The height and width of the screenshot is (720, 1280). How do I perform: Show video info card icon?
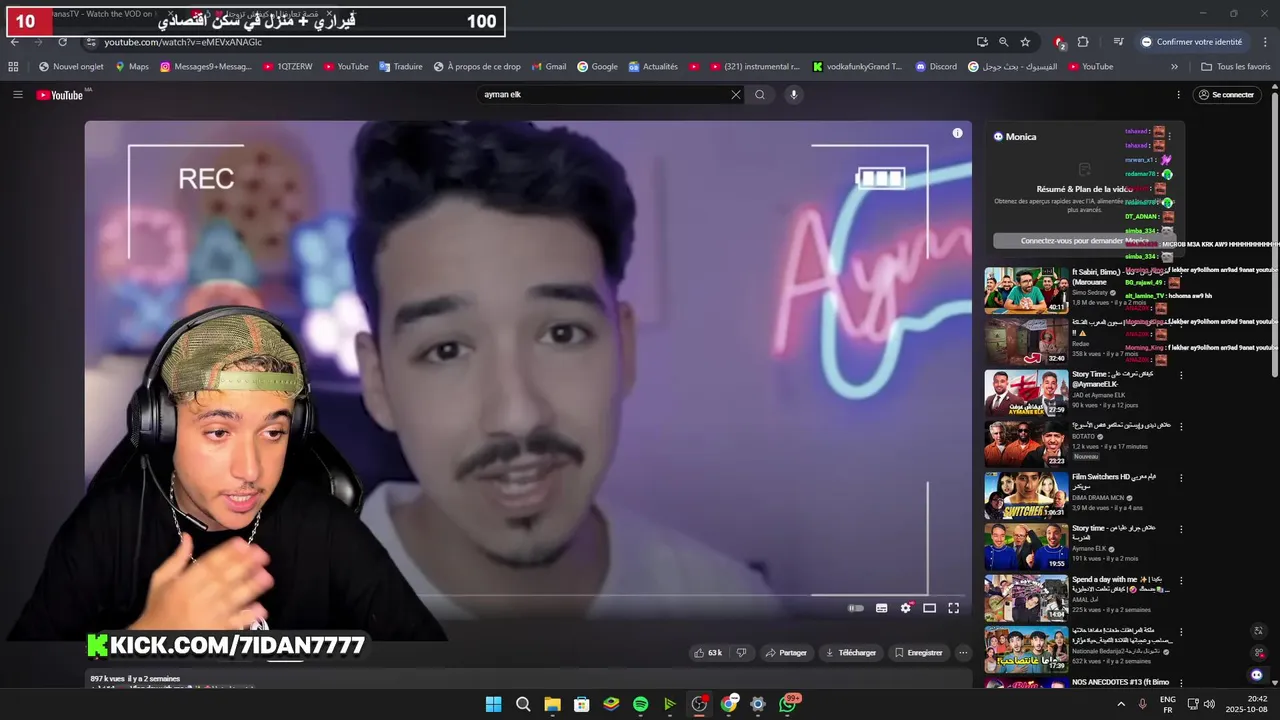(x=957, y=133)
